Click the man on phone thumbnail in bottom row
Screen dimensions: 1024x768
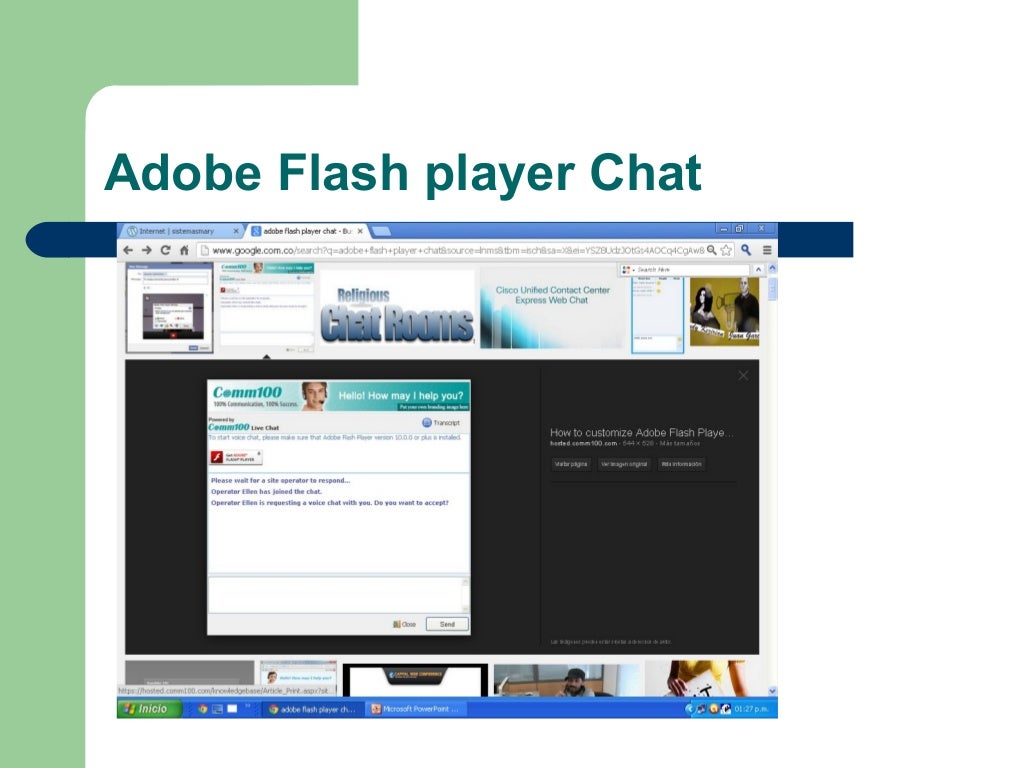tap(566, 680)
